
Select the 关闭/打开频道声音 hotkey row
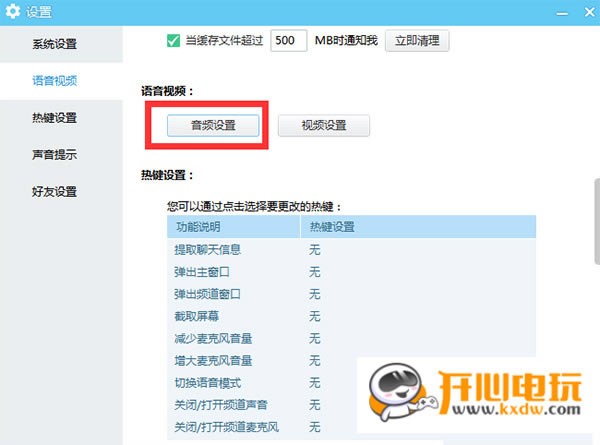[351, 405]
